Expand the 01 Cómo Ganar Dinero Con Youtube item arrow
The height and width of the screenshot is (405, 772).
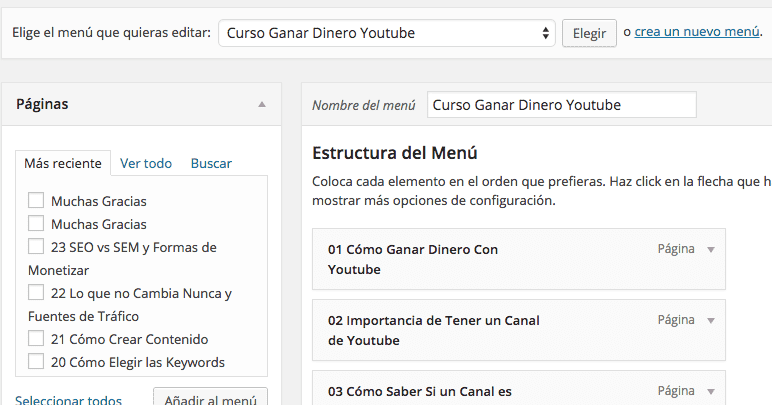click(711, 249)
